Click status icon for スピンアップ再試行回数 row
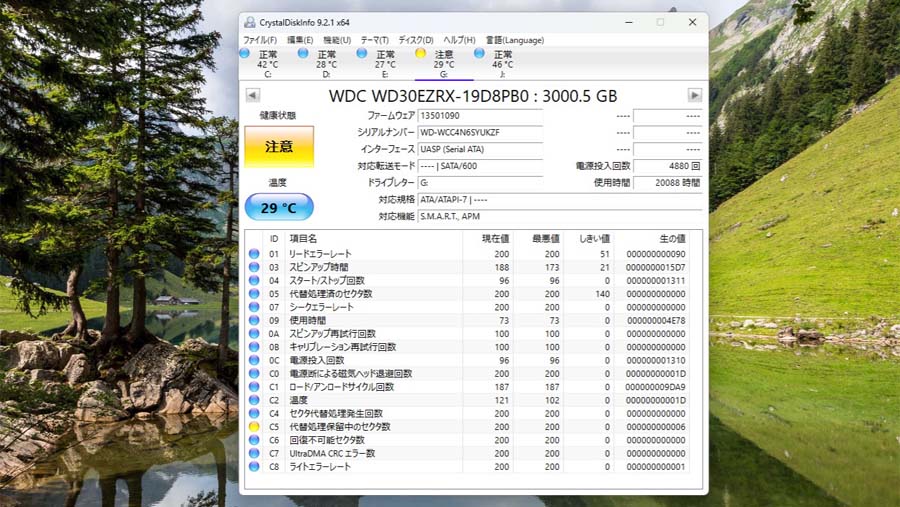The width and height of the screenshot is (900, 507). coord(254,334)
